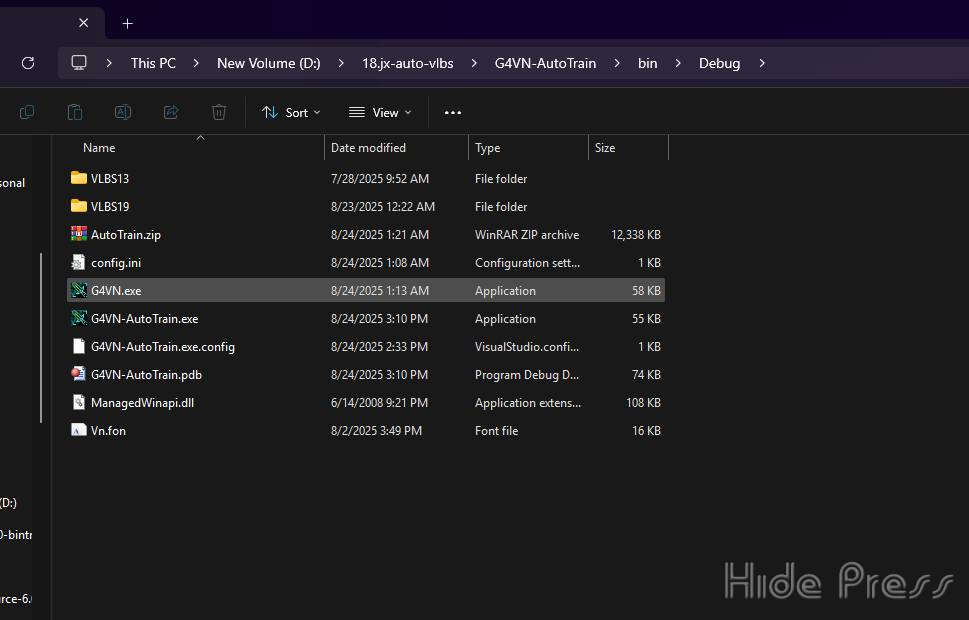Click the Delete trash icon
Image resolution: width=969 pixels, height=620 pixels.
coord(219,112)
